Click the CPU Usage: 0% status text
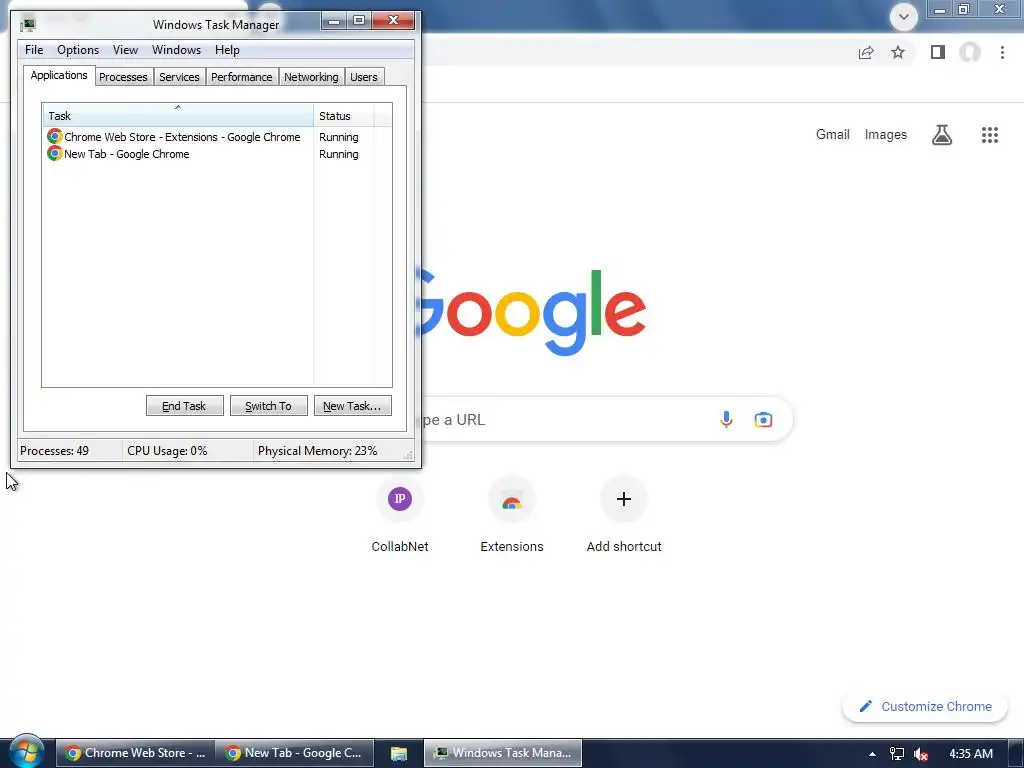The width and height of the screenshot is (1024, 768). [x=167, y=451]
